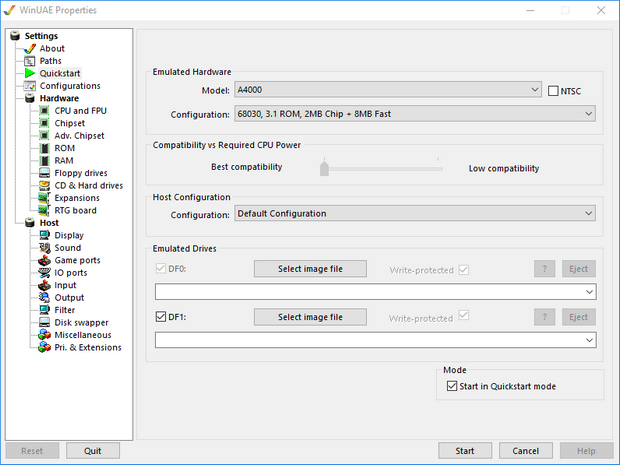Click the DF1 Eject button
This screenshot has width=620, height=465.
pyautogui.click(x=578, y=317)
